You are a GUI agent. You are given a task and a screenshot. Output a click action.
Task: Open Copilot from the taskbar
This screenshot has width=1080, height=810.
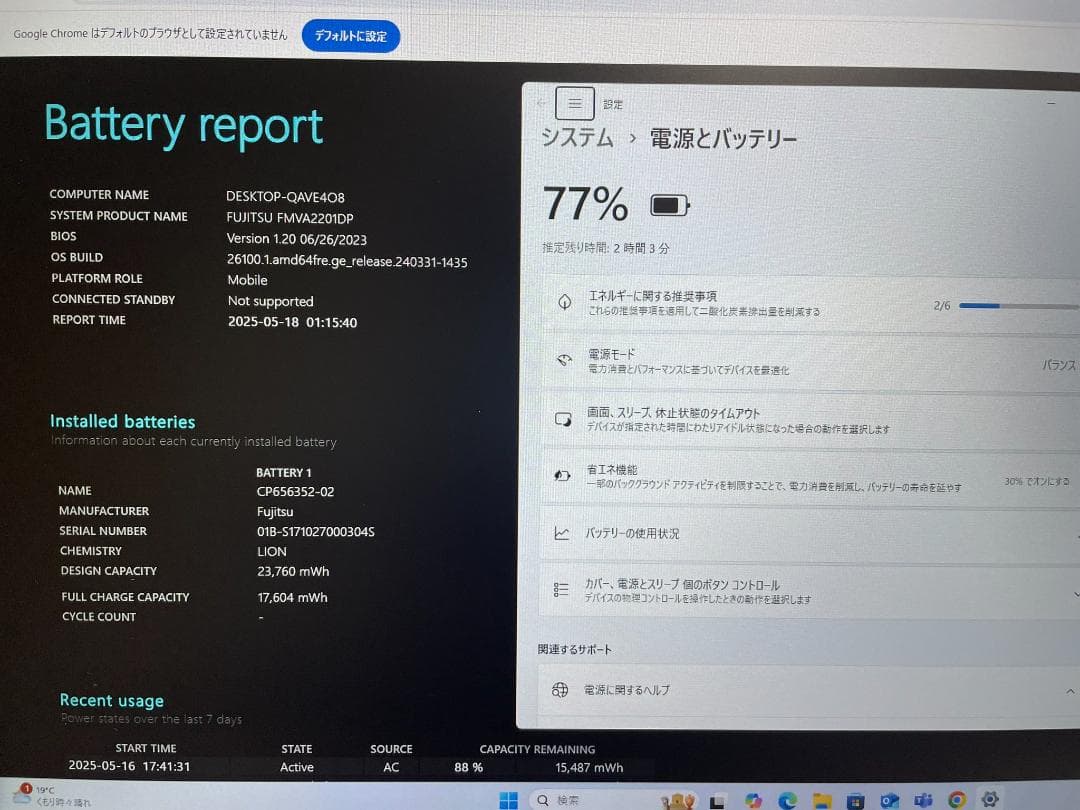(751, 798)
